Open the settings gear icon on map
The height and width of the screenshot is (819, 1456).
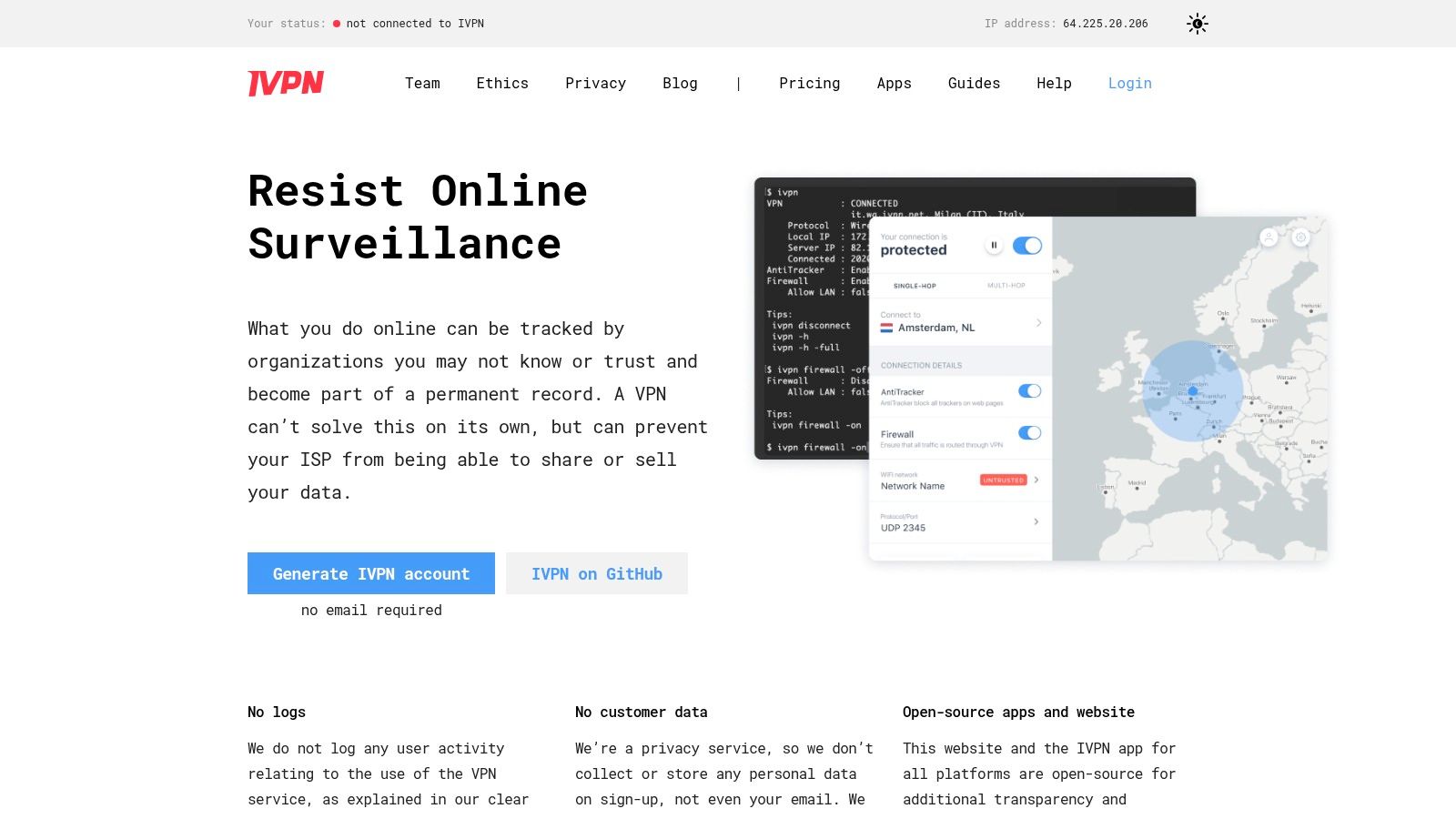1301,238
